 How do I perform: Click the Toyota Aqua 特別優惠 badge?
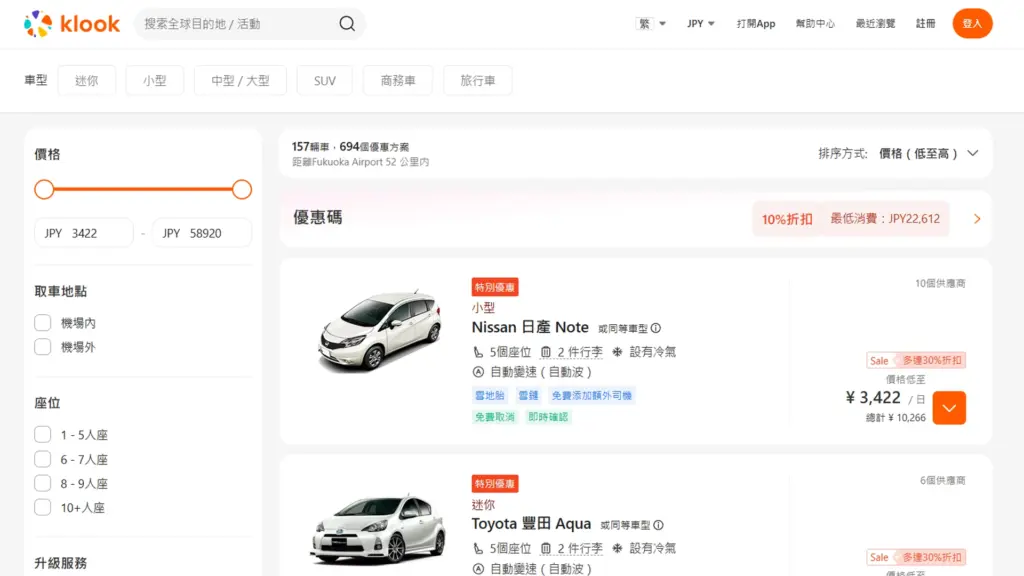(495, 484)
